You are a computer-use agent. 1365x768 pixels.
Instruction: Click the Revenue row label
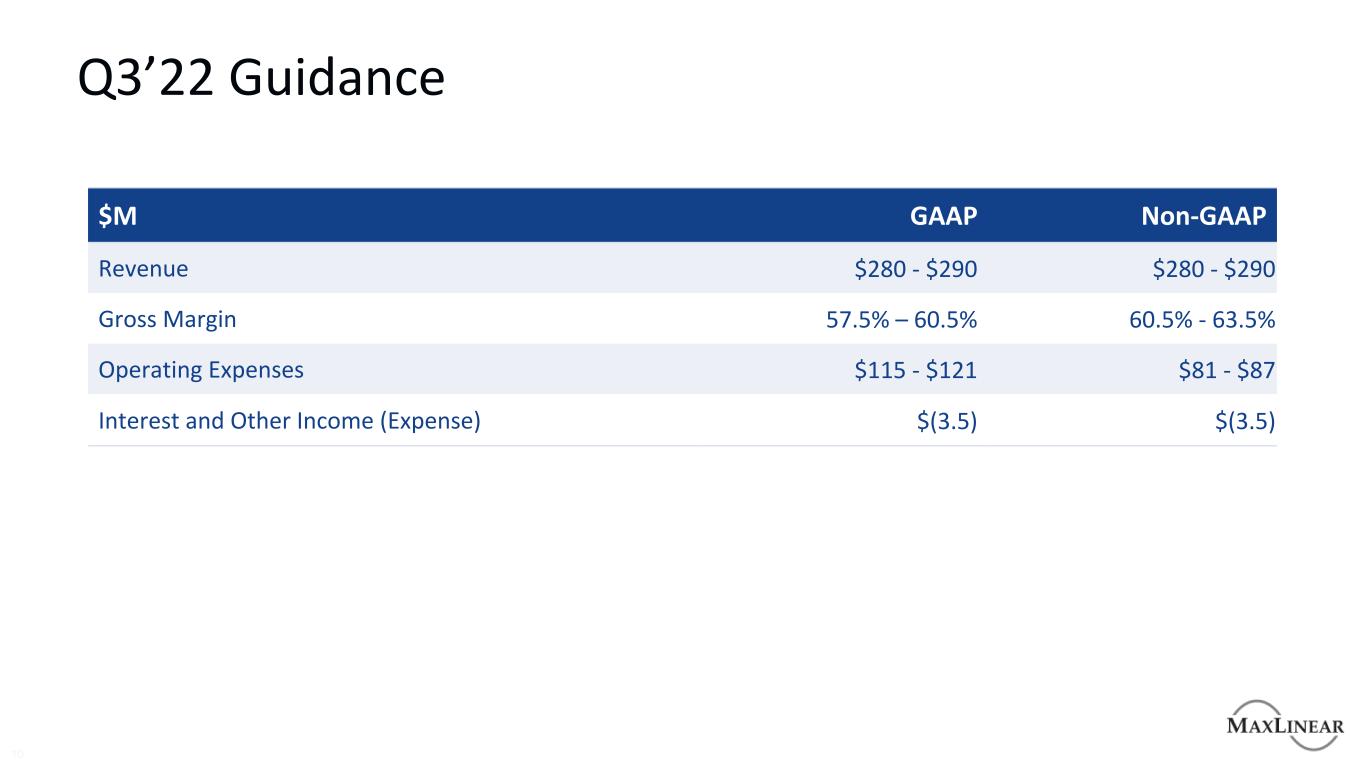tap(143, 269)
